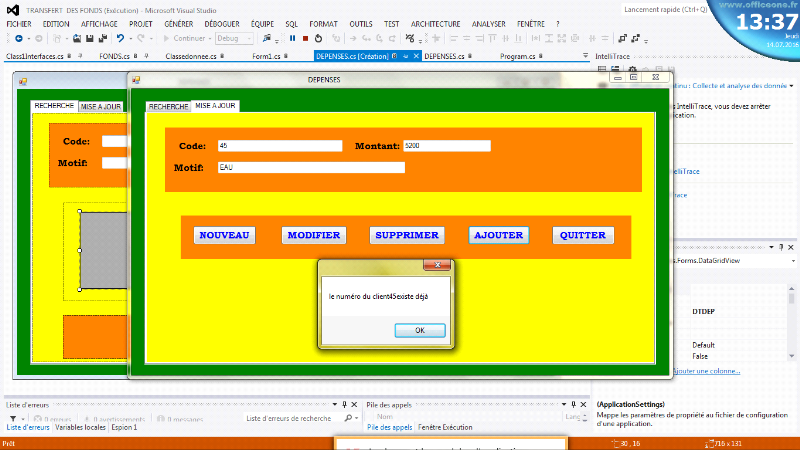Click the Pause debugging icon in toolbar
800x450 pixels.
[292, 38]
